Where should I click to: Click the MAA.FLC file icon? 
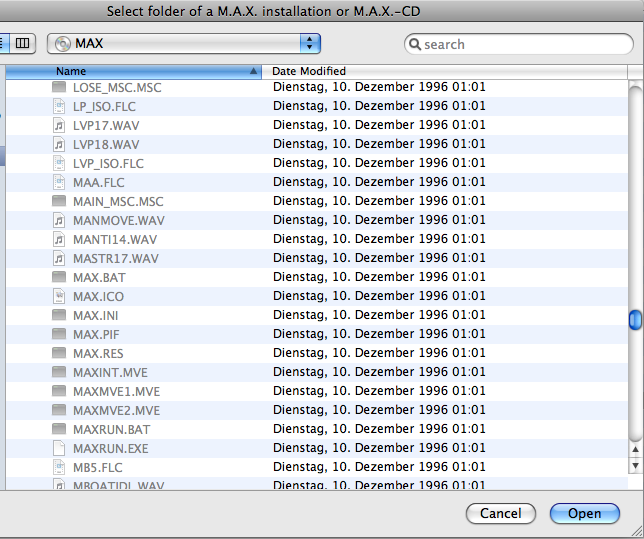tap(59, 182)
